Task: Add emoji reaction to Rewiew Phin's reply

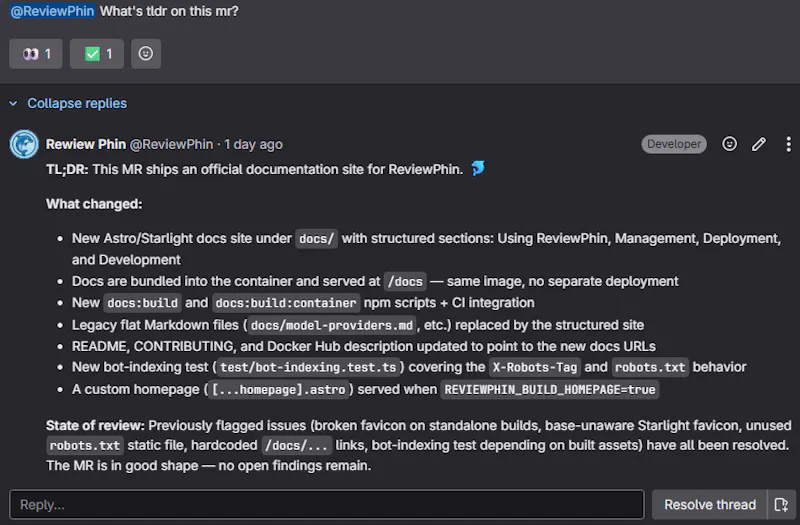Action: [x=730, y=144]
